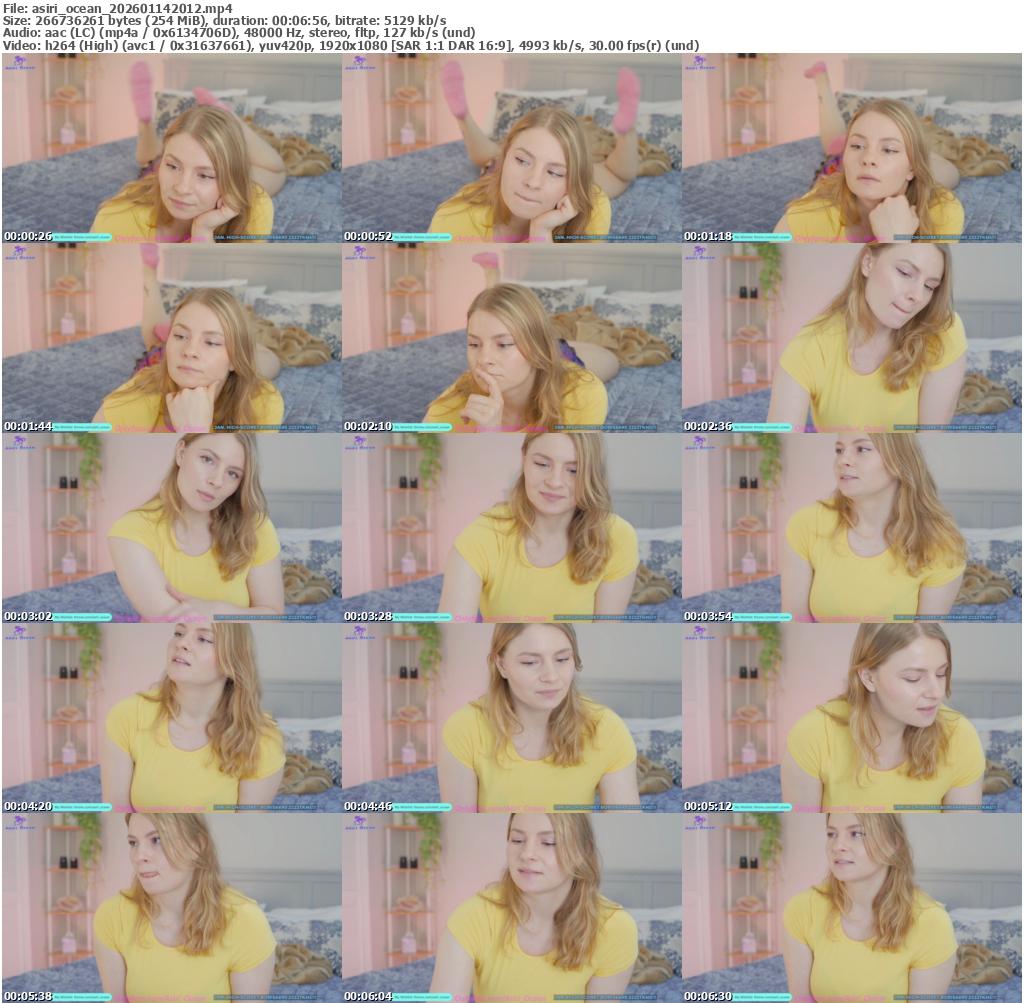Select the thumbnail frame stamped 00:00:52
This screenshot has width=1024, height=1003.
point(512,148)
